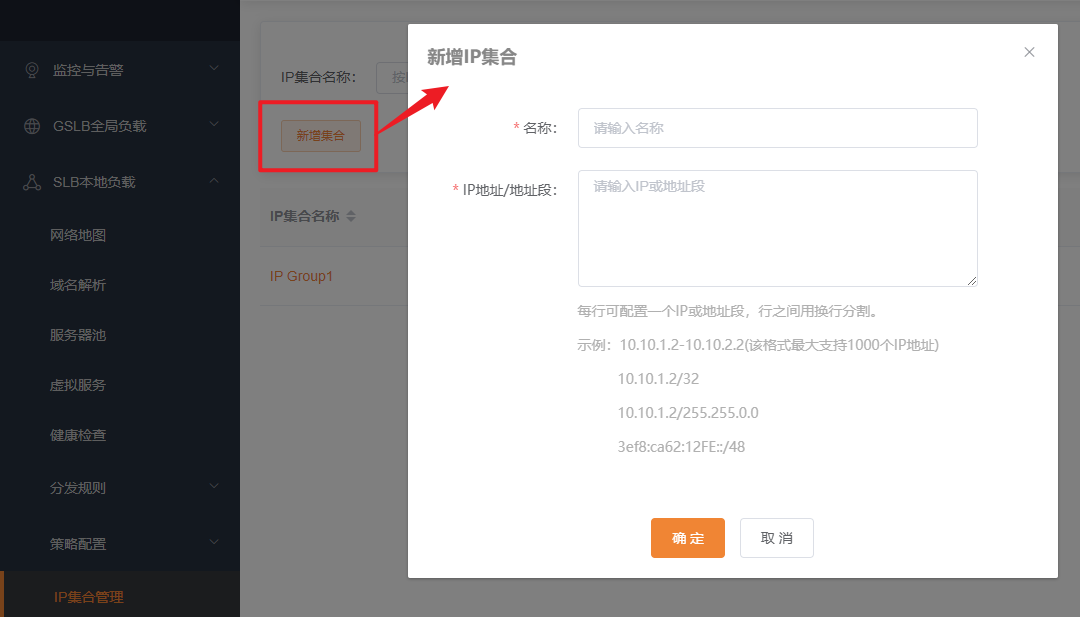Click inside the IP地址/地址段 text area
Screen dimensions: 1080x617
coord(777,228)
